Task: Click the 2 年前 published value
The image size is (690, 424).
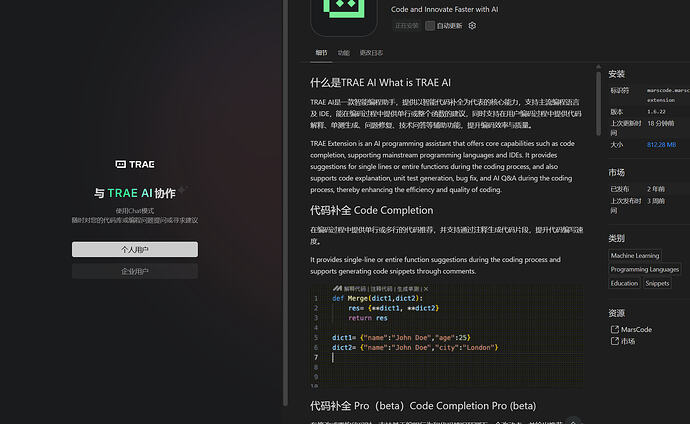Action: point(656,189)
